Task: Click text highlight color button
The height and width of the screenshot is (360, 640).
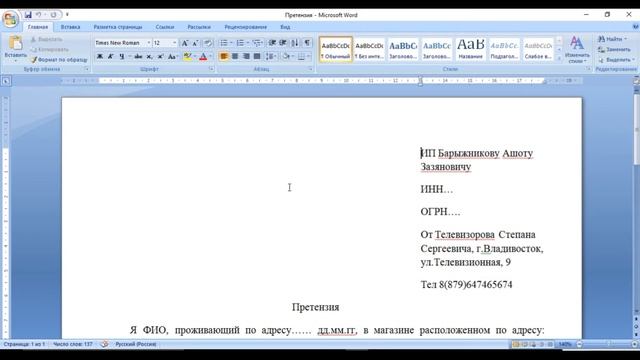Action: coord(187,56)
